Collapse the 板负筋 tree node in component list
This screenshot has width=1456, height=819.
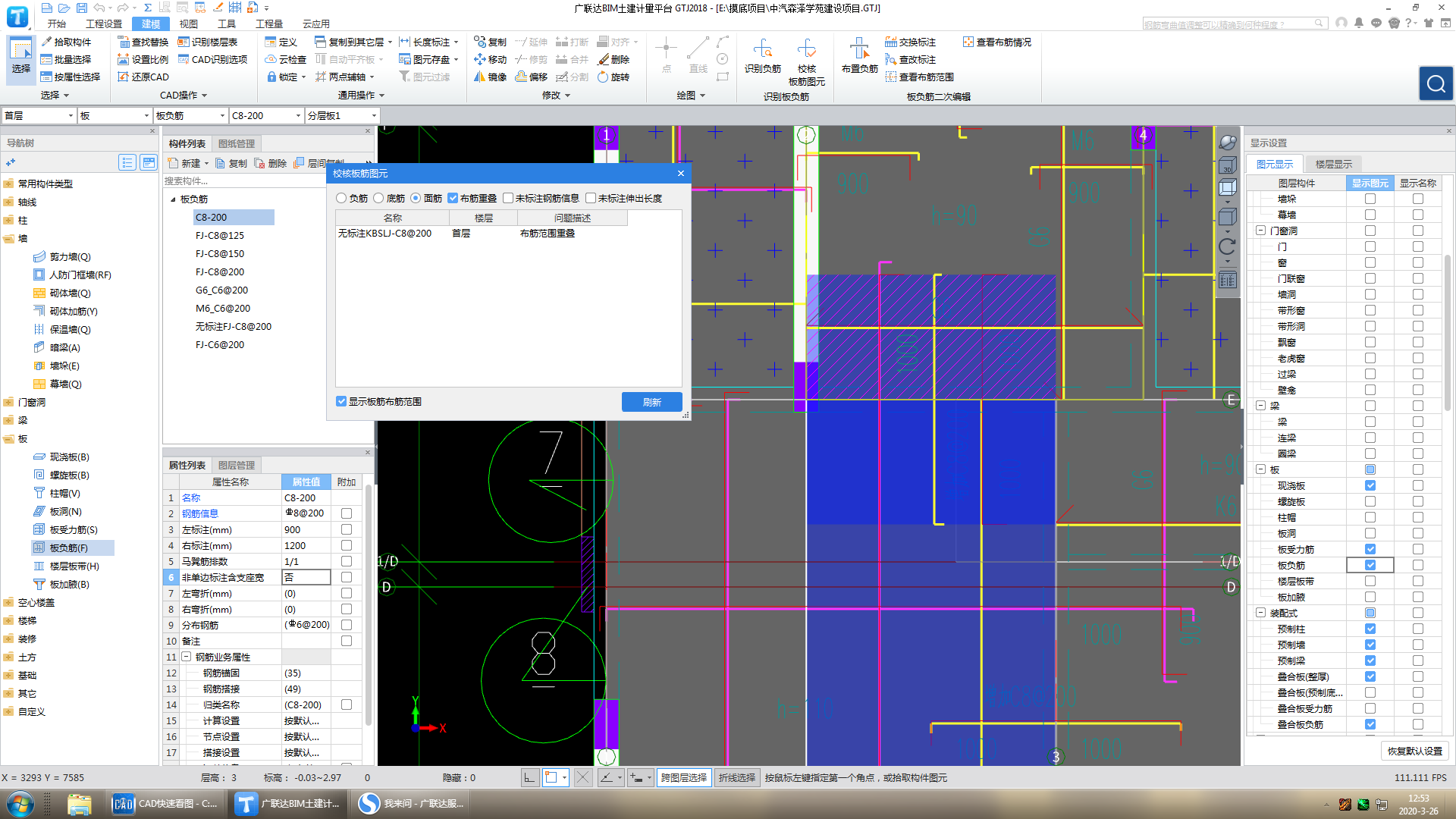(173, 199)
